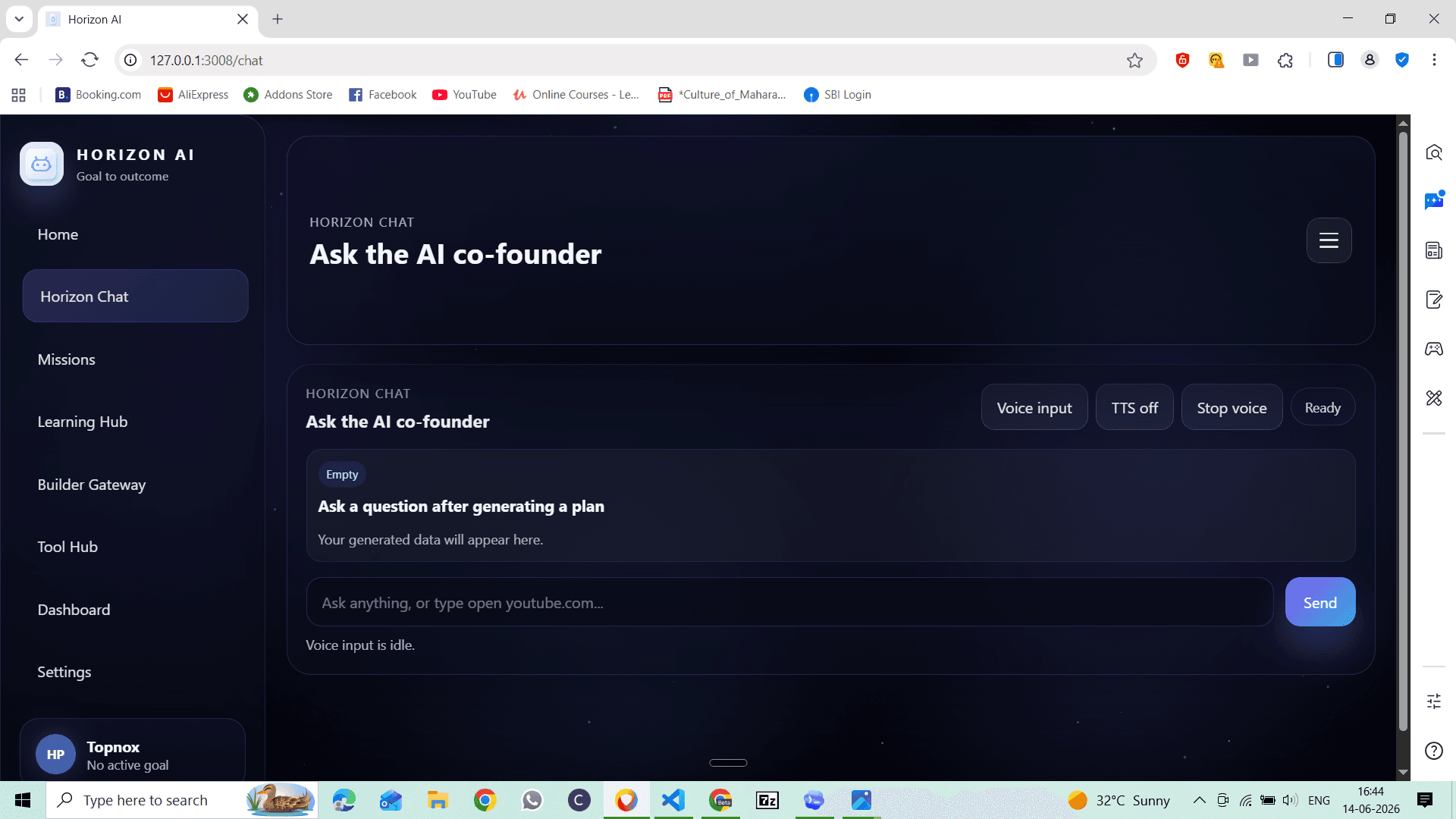1456x819 pixels.
Task: Open the Addons Store bookmark
Action: pos(288,95)
